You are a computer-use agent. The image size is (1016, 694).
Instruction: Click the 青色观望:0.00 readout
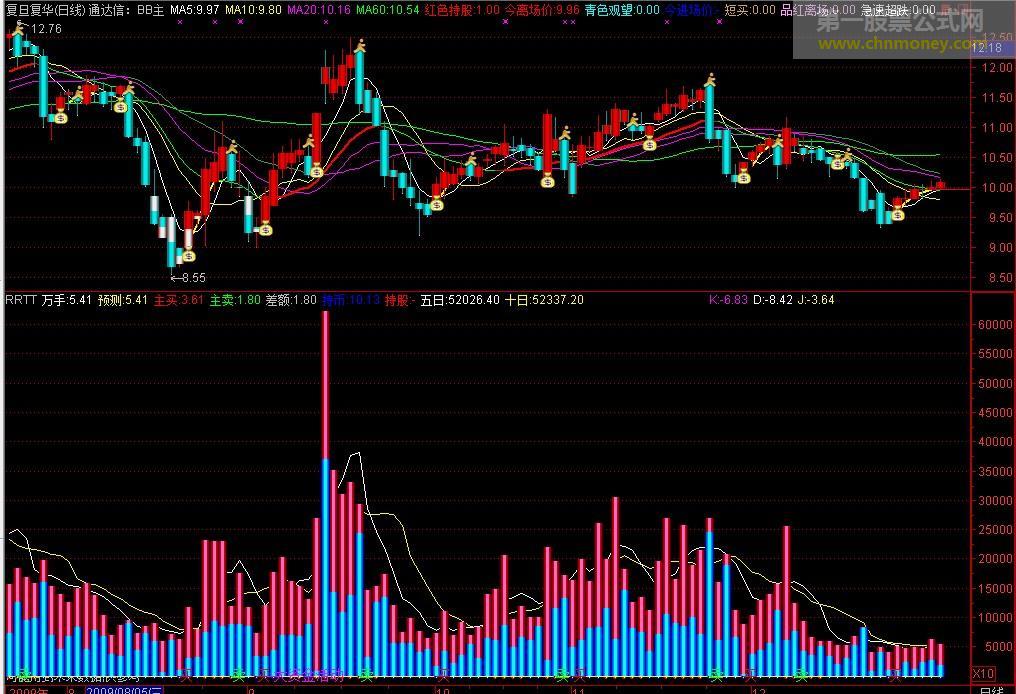click(x=622, y=10)
